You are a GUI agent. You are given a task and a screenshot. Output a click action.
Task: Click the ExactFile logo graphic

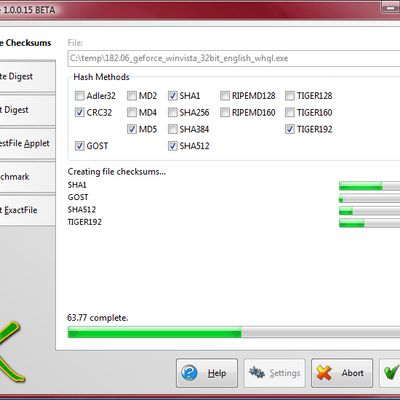[12, 351]
